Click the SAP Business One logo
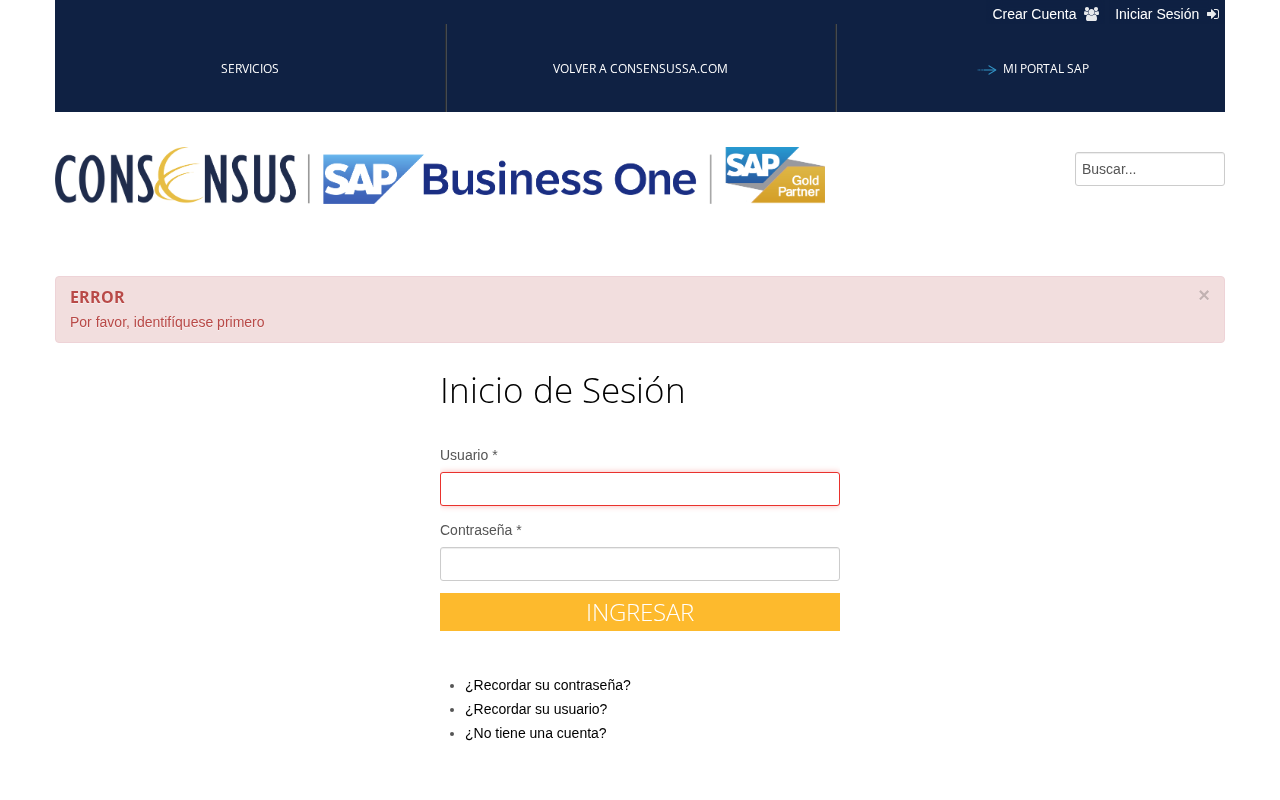This screenshot has height=800, width=1280. click(x=510, y=179)
